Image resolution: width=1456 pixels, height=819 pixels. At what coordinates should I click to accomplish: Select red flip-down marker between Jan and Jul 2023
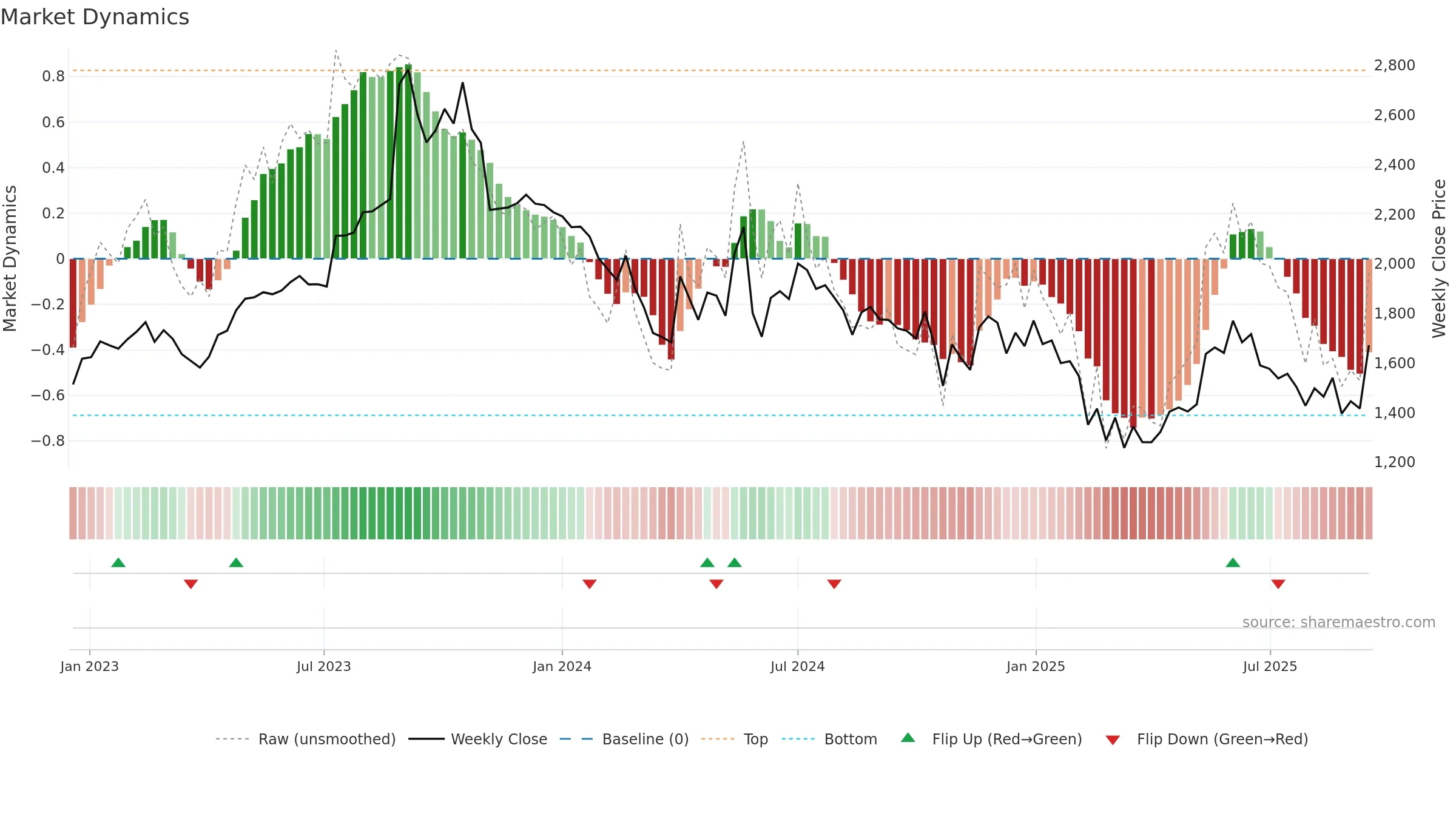[x=190, y=584]
